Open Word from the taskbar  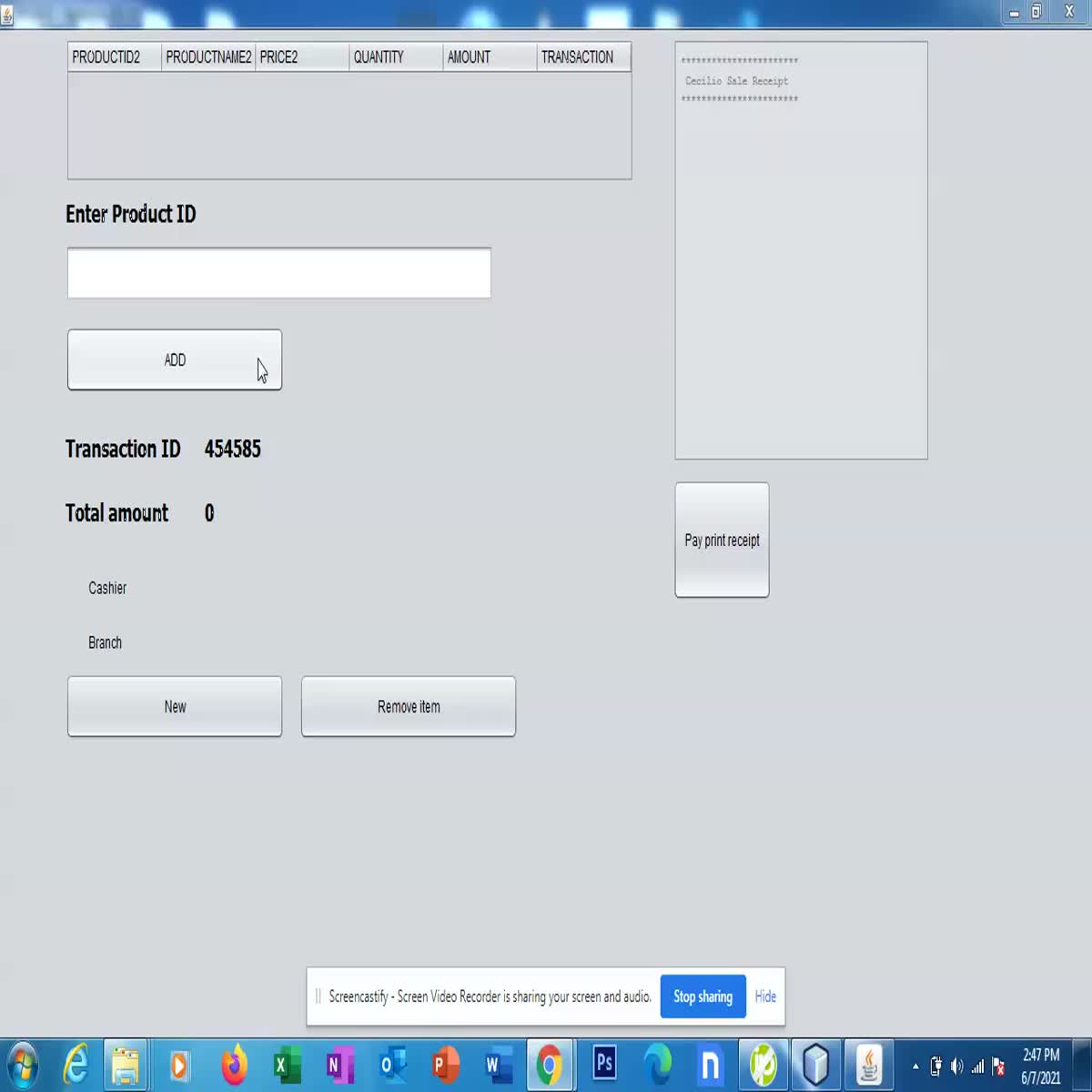pos(497,1065)
